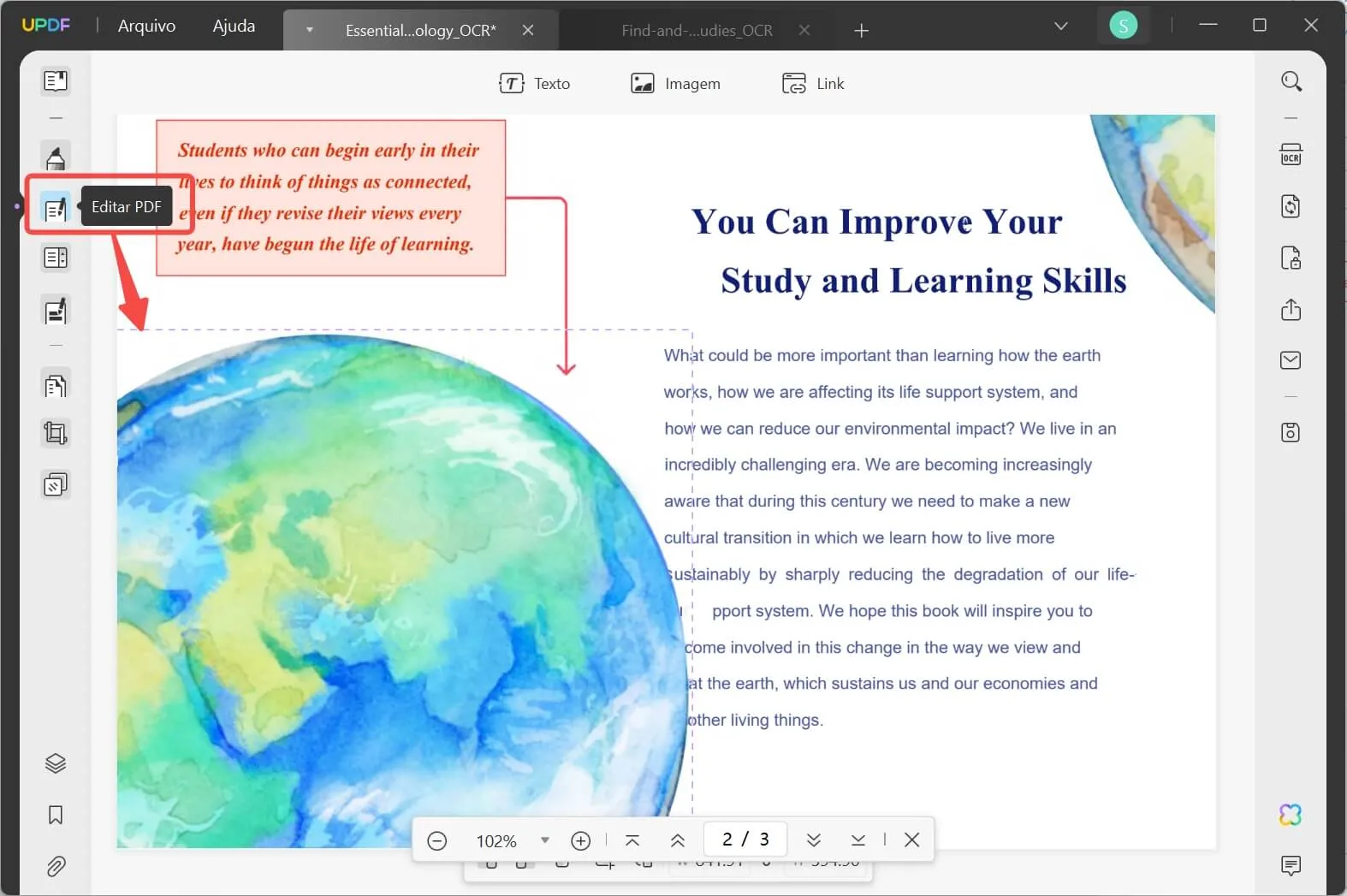Add a new tab with plus
1347x896 pixels.
[x=862, y=31]
